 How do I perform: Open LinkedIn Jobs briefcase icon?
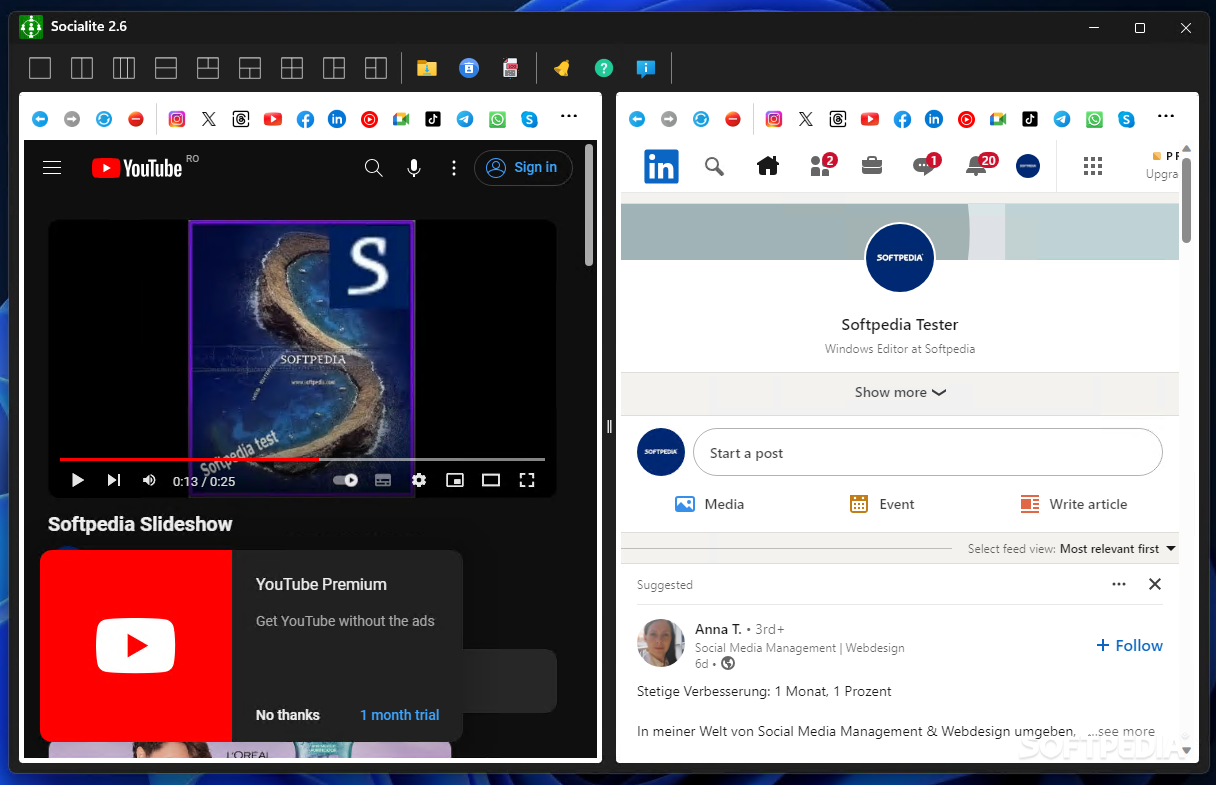click(872, 166)
